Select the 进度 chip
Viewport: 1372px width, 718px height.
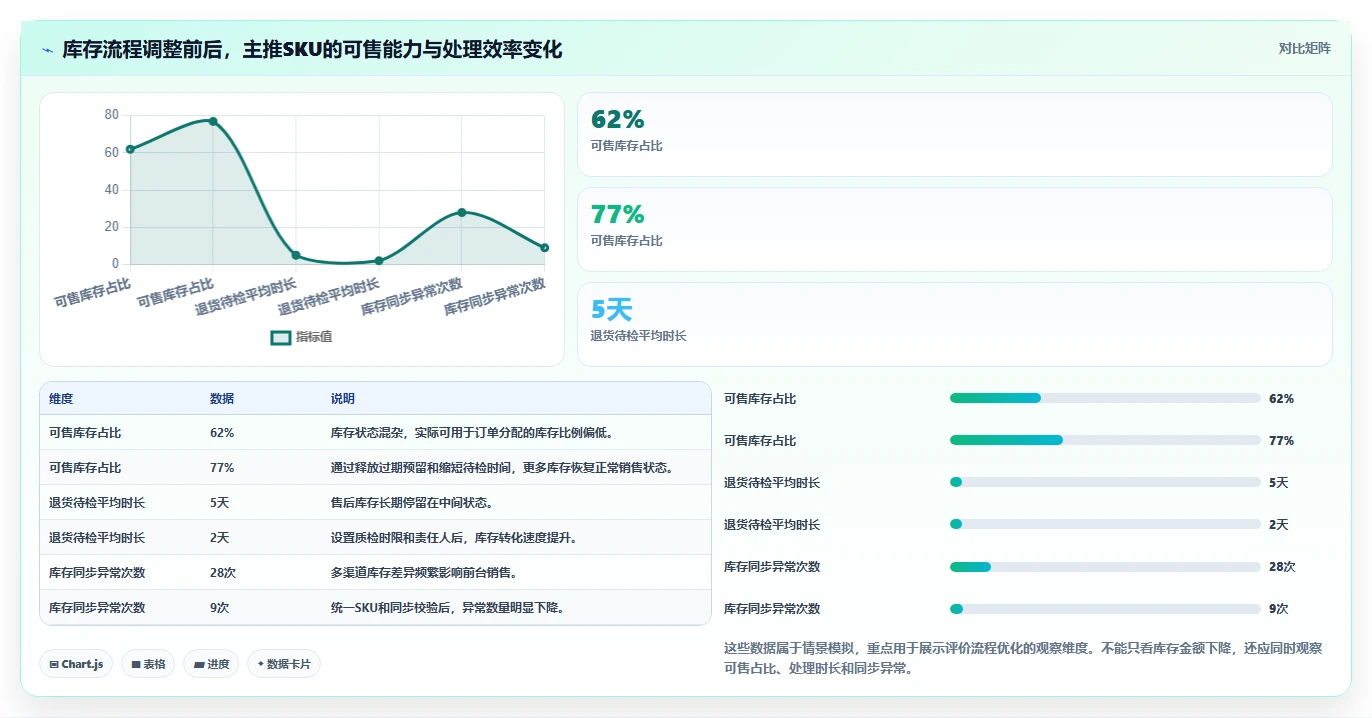(211, 664)
